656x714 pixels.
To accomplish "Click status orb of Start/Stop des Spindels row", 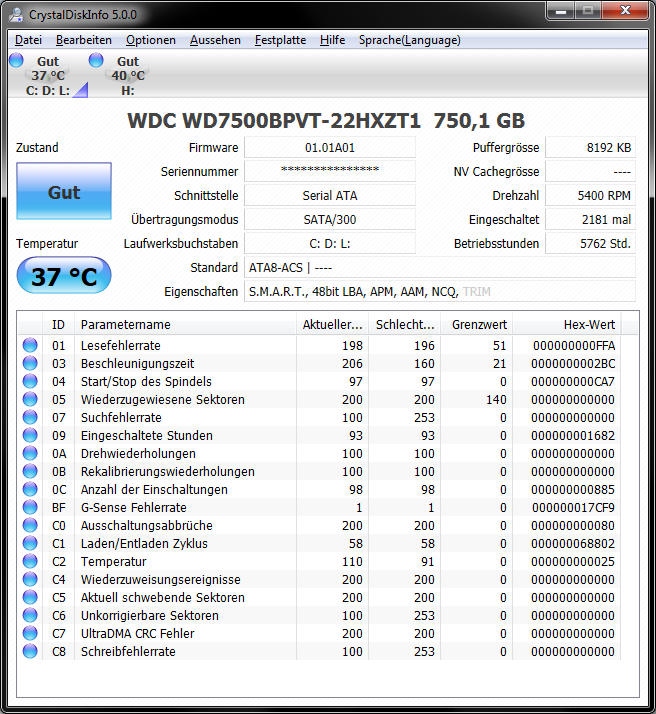I will [30, 381].
